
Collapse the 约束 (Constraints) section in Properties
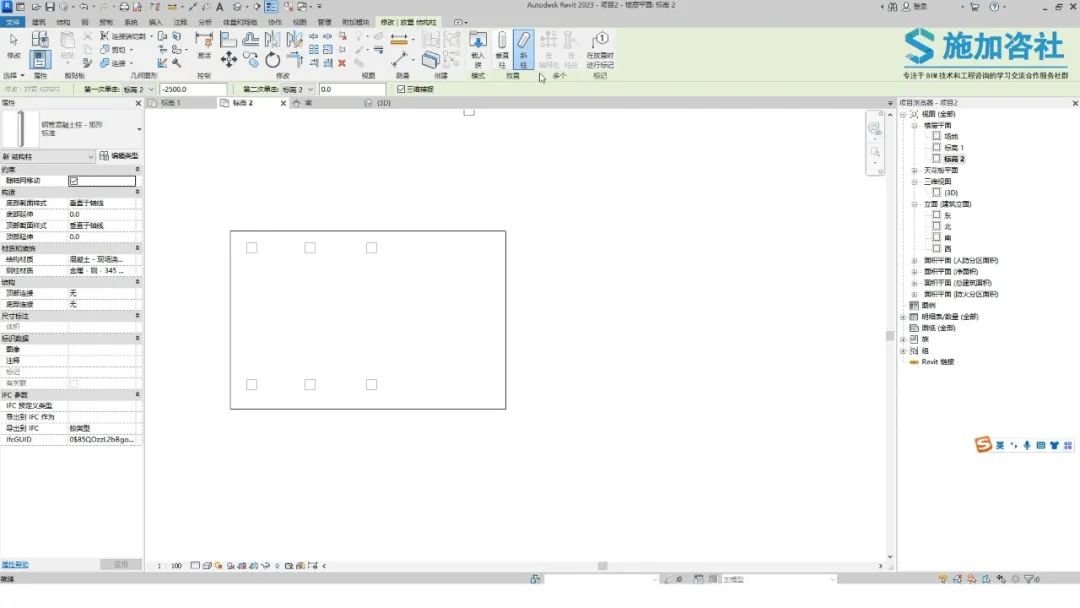[137, 169]
